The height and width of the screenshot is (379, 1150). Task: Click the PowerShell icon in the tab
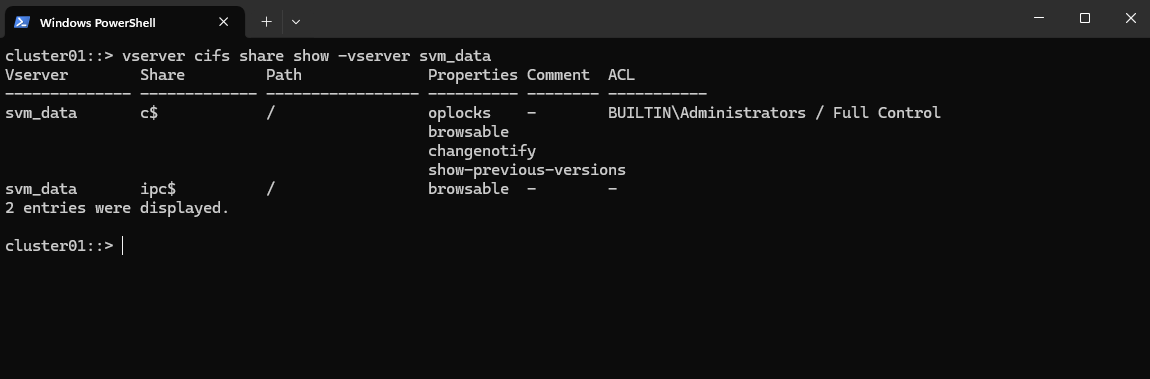(x=21, y=22)
